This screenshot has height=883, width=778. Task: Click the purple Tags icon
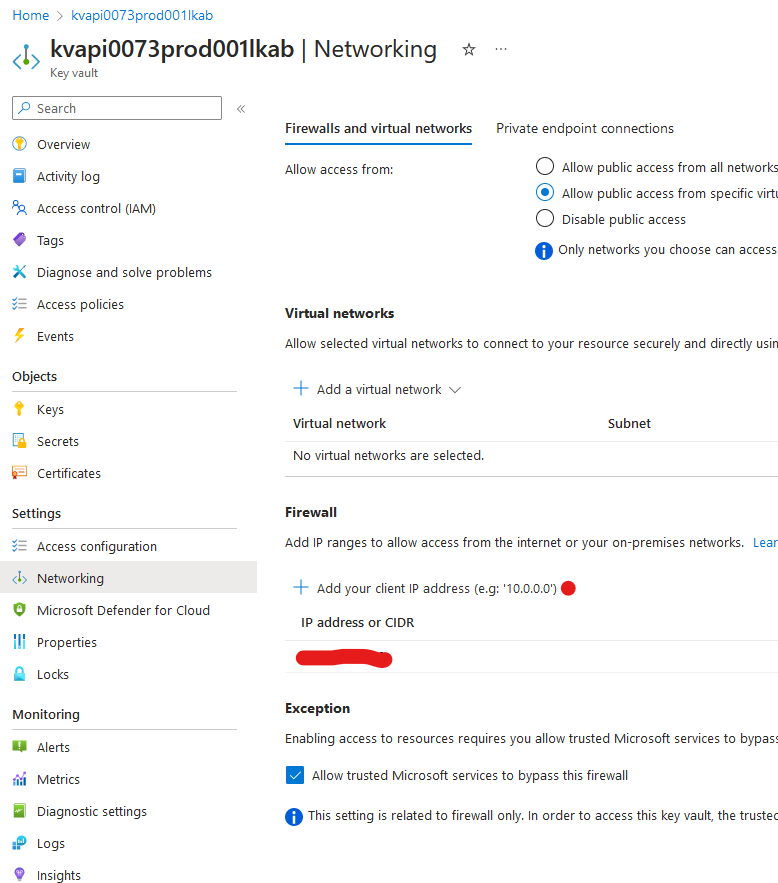coord(20,240)
